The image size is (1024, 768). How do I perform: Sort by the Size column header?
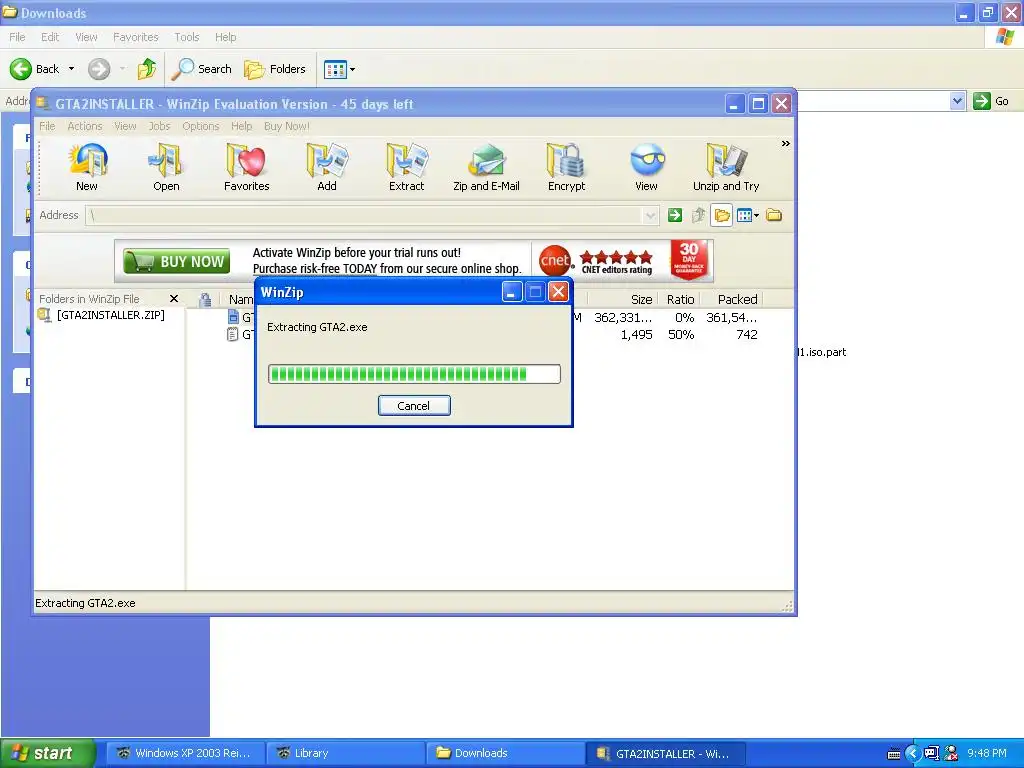641,299
